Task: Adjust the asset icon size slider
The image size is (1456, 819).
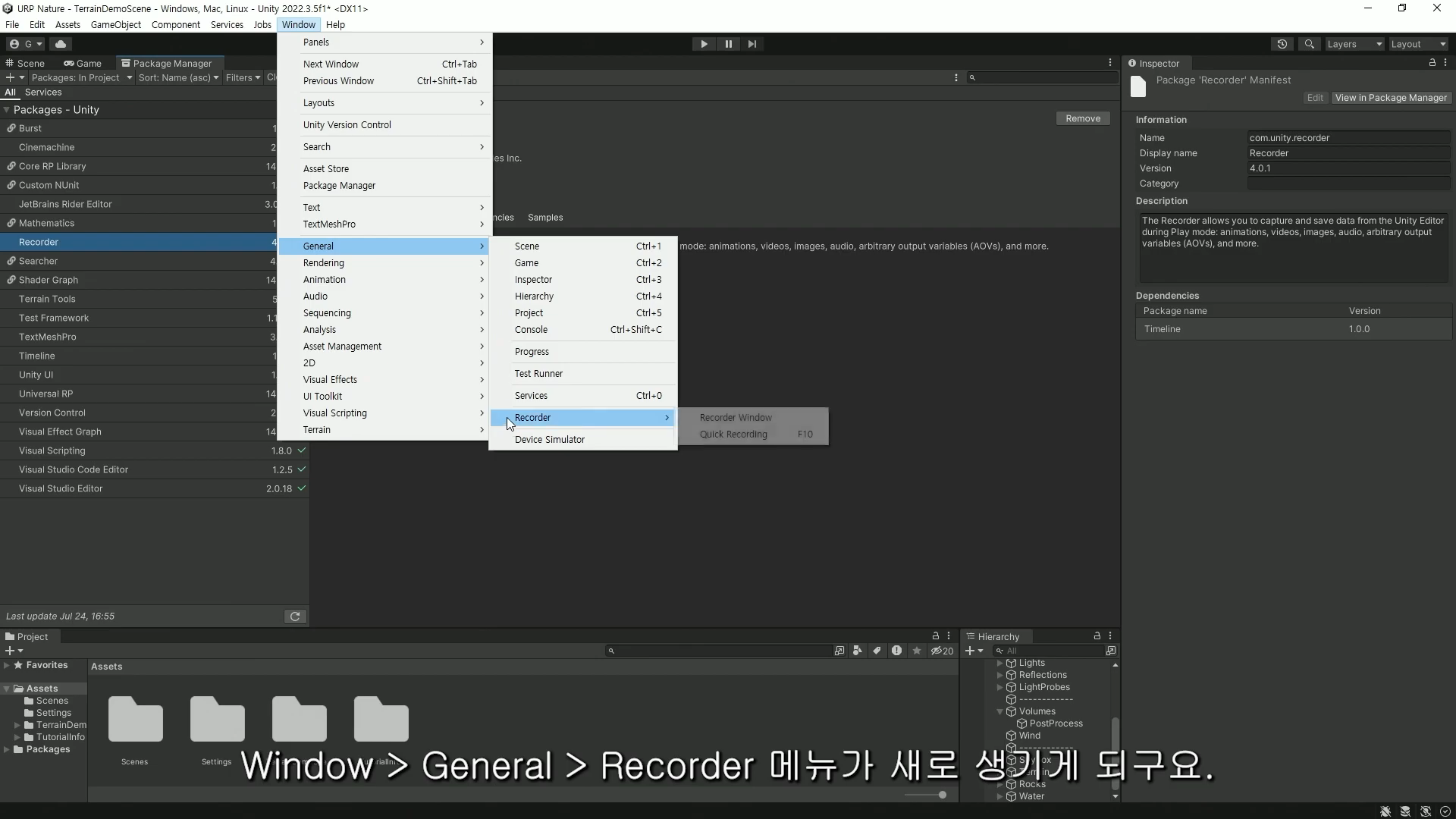Action: point(941,795)
